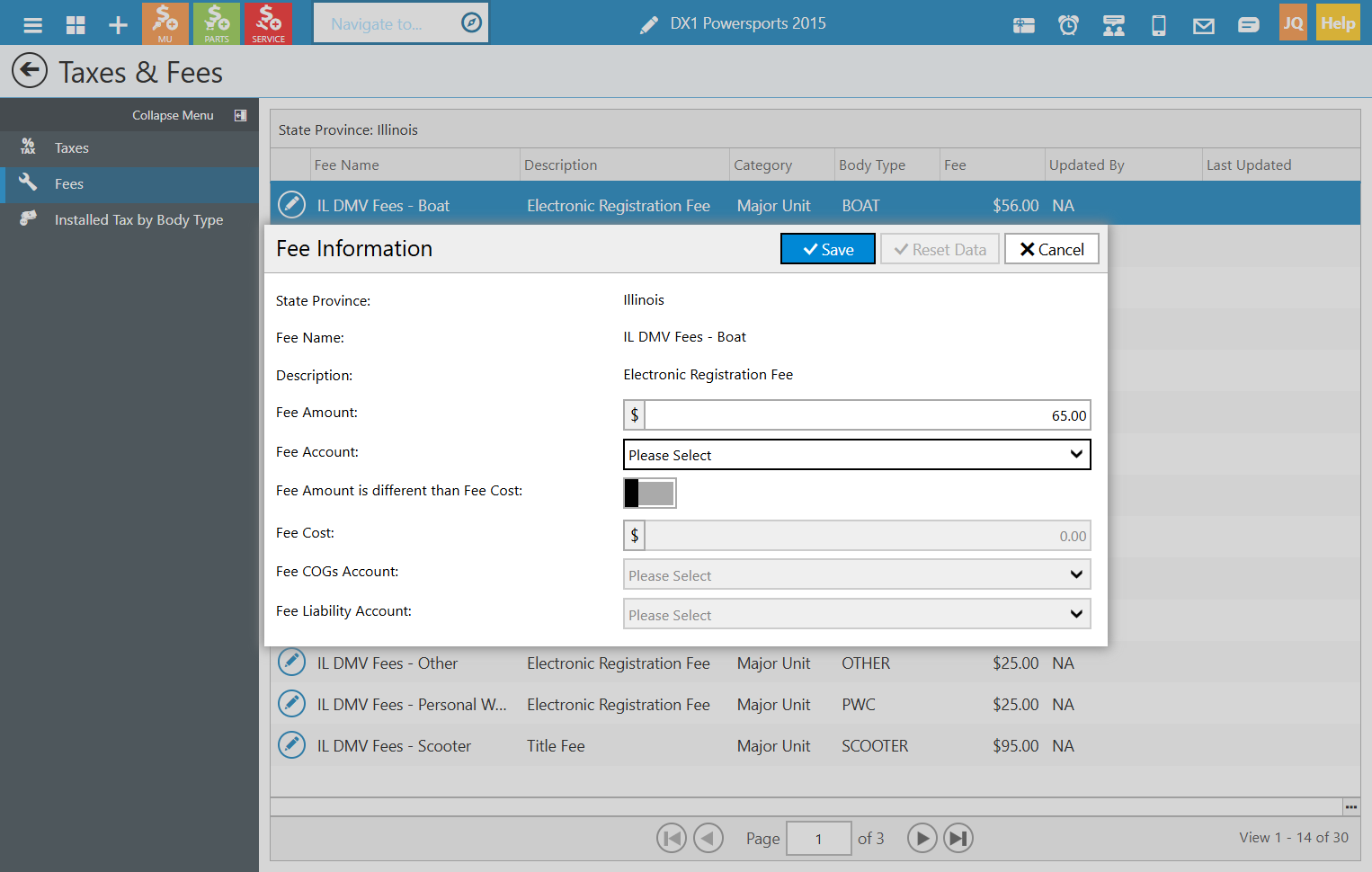Save the fee information
1372x872 pixels.
point(828,249)
